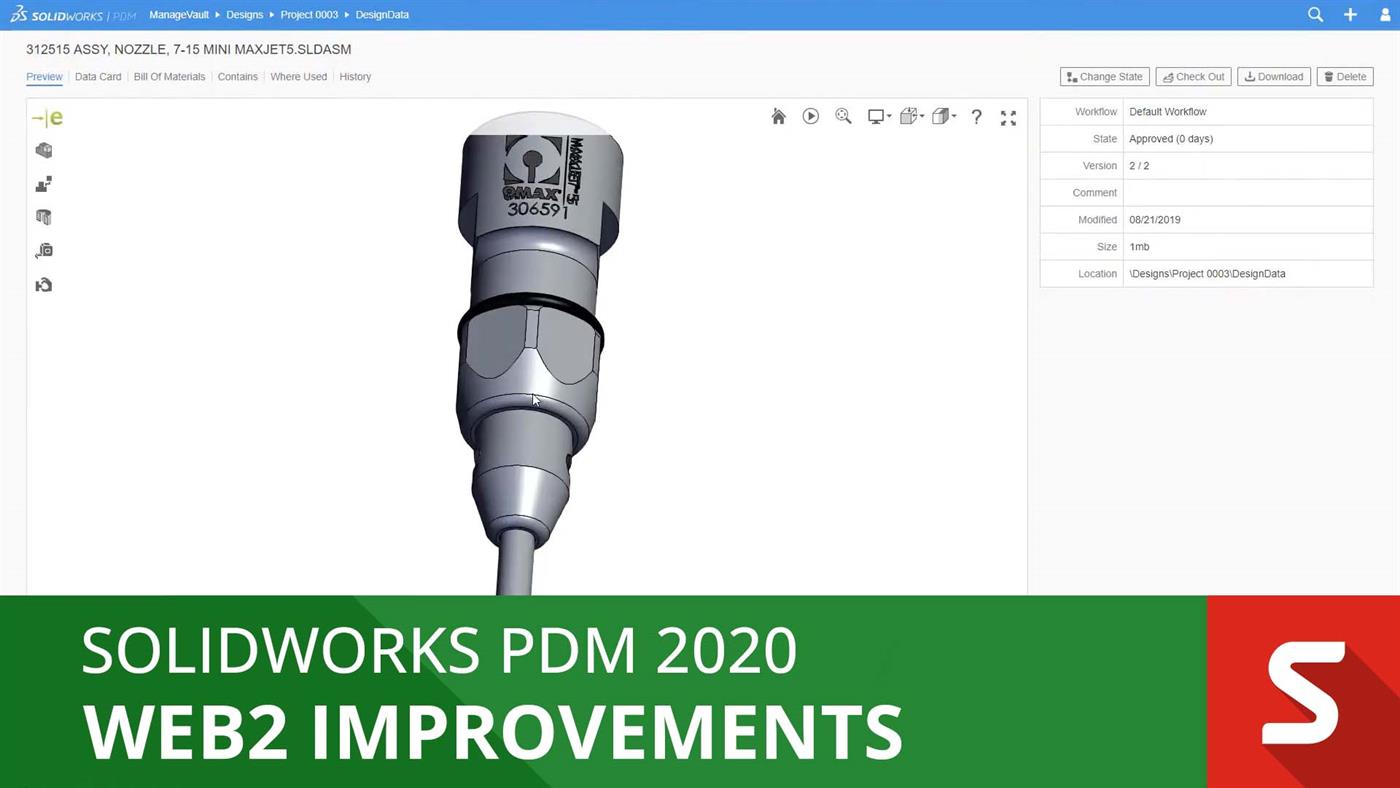
Task: Open the user profile icon top right
Action: (x=1385, y=14)
